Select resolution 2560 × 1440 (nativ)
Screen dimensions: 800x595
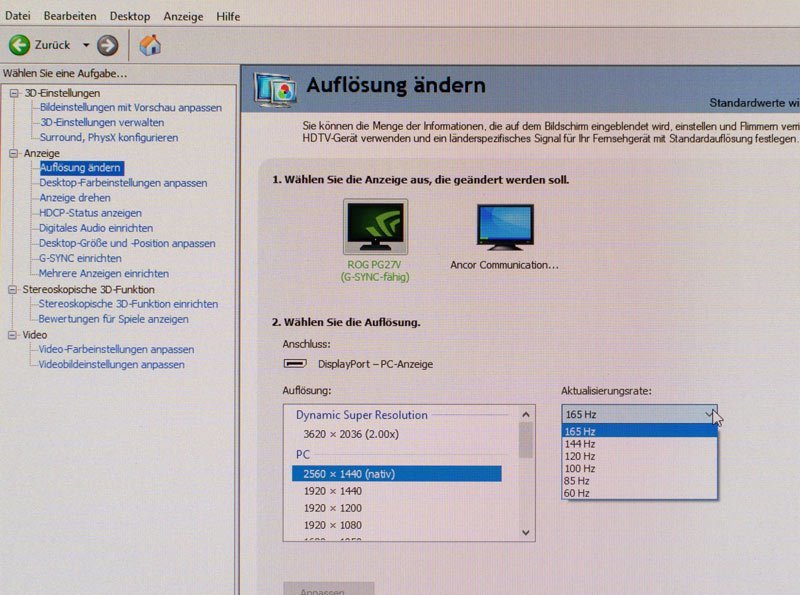click(x=396, y=474)
